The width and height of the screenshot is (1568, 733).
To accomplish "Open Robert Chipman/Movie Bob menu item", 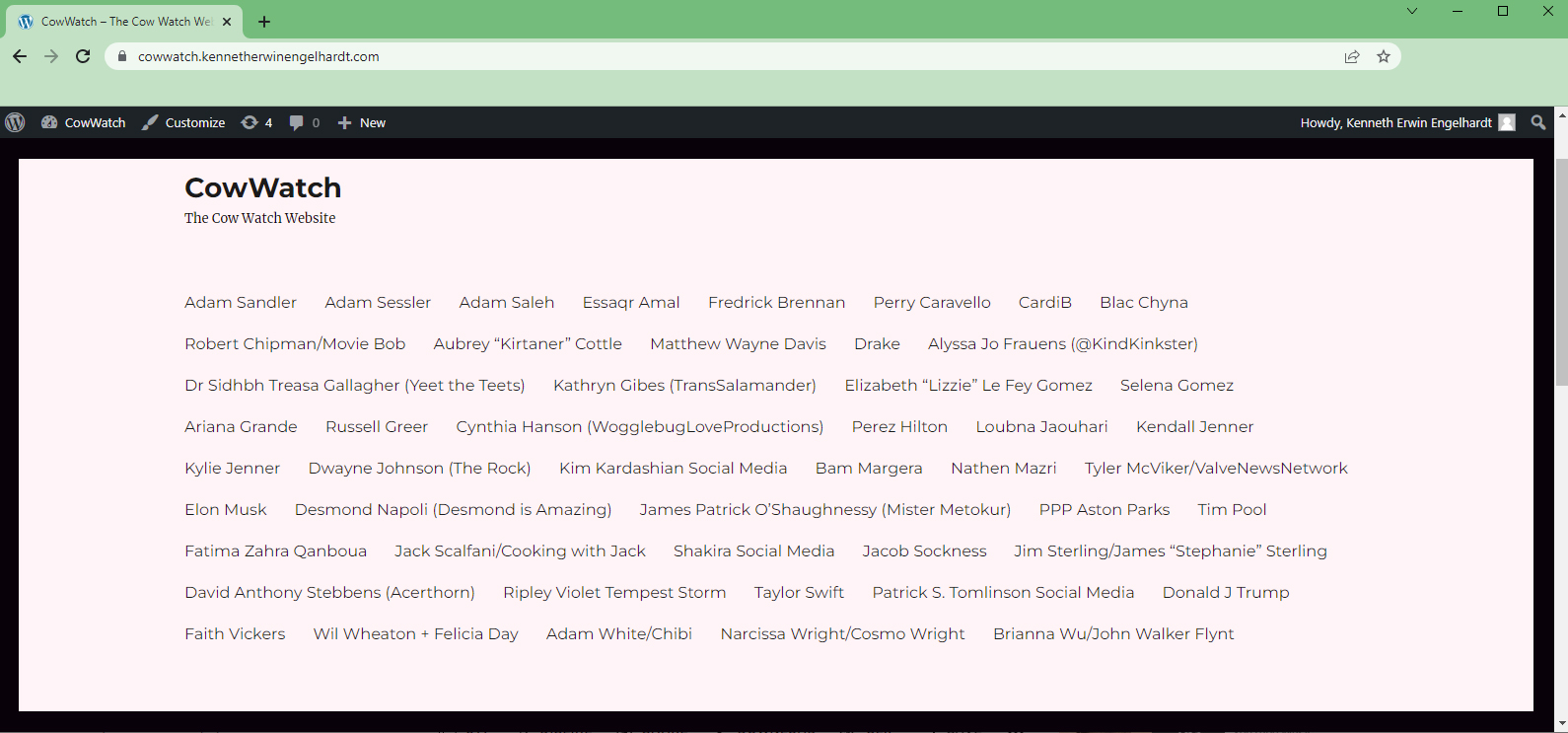I will [x=295, y=343].
